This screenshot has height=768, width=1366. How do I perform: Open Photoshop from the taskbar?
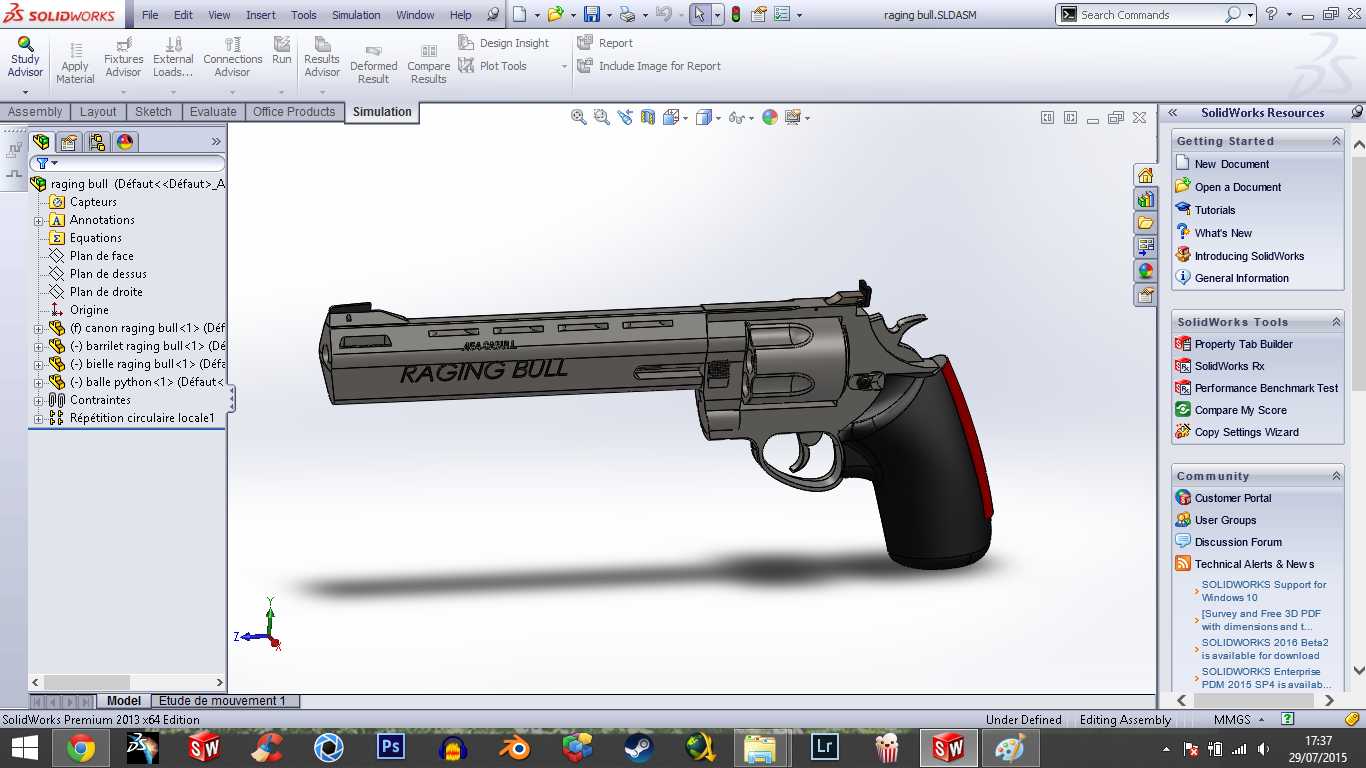pyautogui.click(x=391, y=747)
